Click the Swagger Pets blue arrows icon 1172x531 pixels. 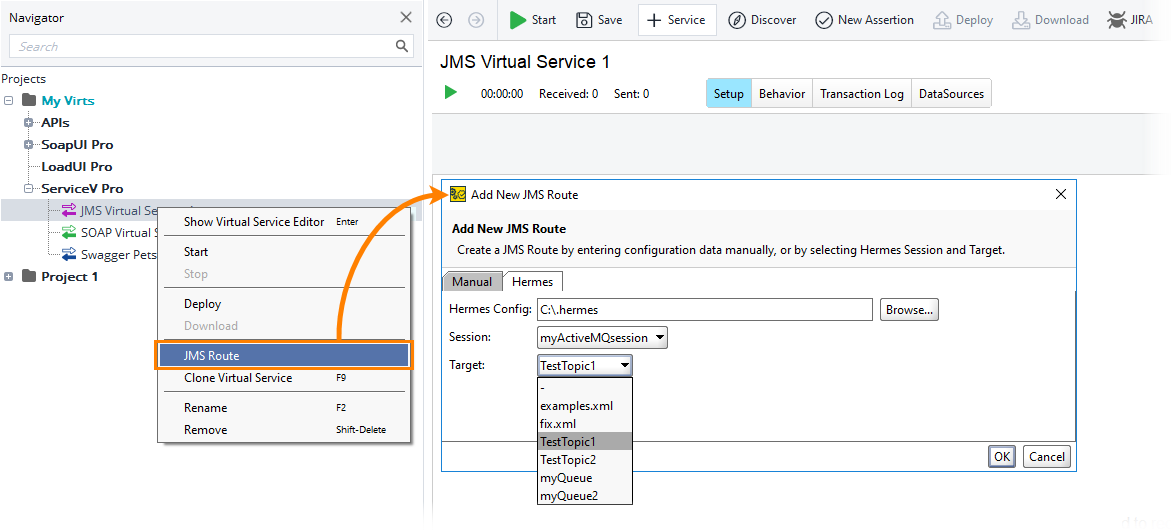pyautogui.click(x=69, y=254)
